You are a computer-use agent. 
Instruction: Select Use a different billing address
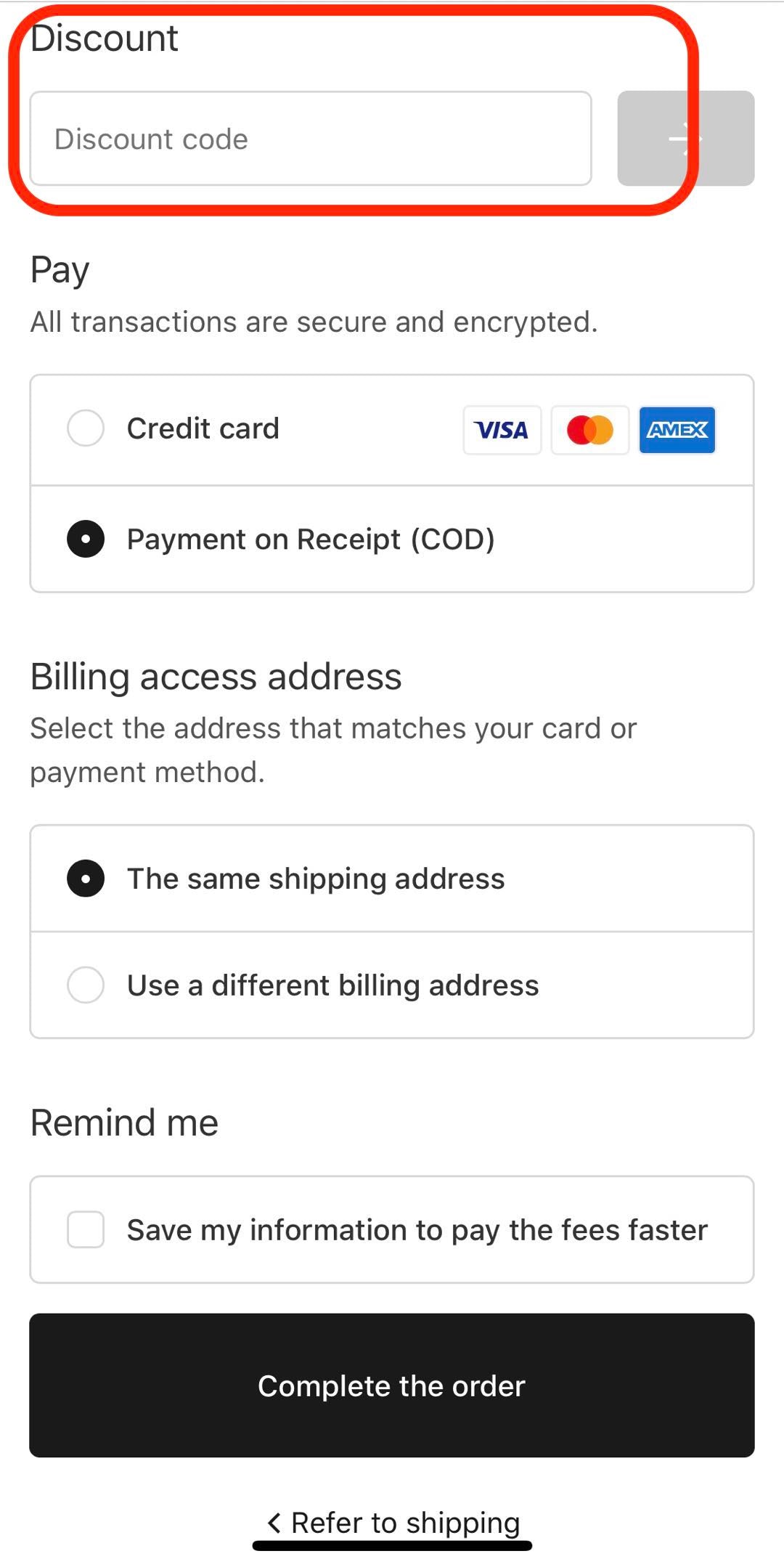click(86, 985)
